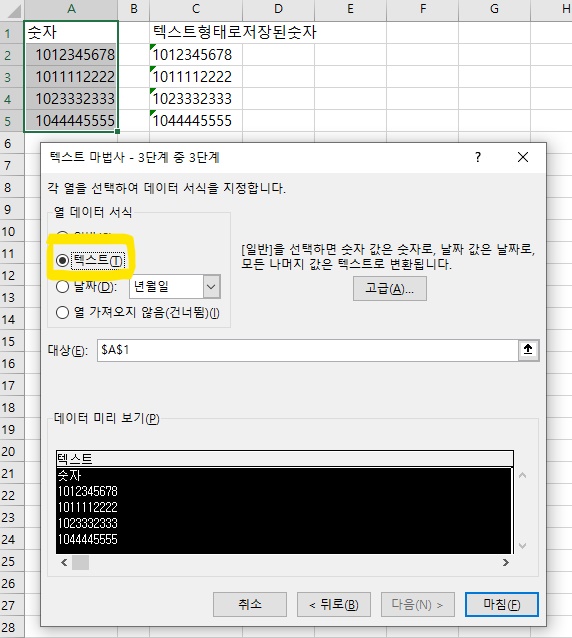
Task: Select column B header
Action: 134,9
